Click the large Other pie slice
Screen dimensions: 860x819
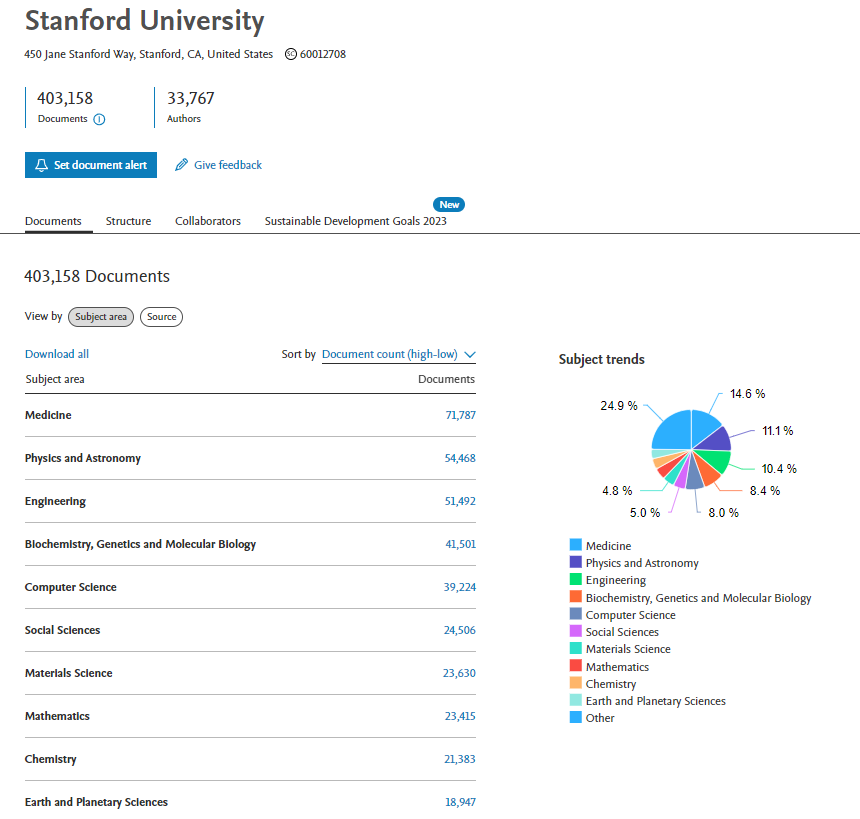(672, 431)
